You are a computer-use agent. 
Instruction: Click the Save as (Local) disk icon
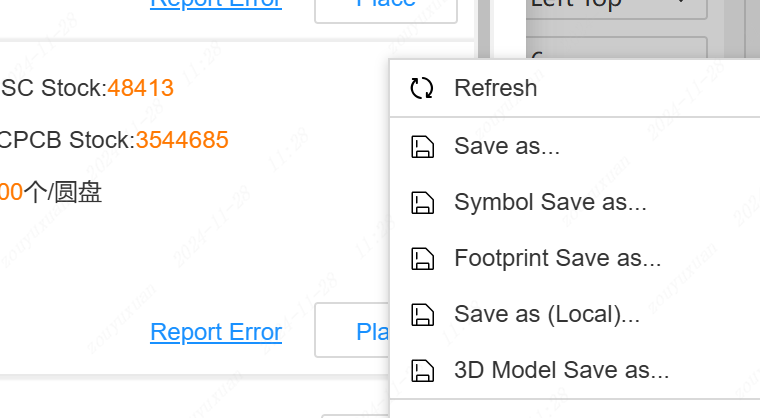(422, 315)
